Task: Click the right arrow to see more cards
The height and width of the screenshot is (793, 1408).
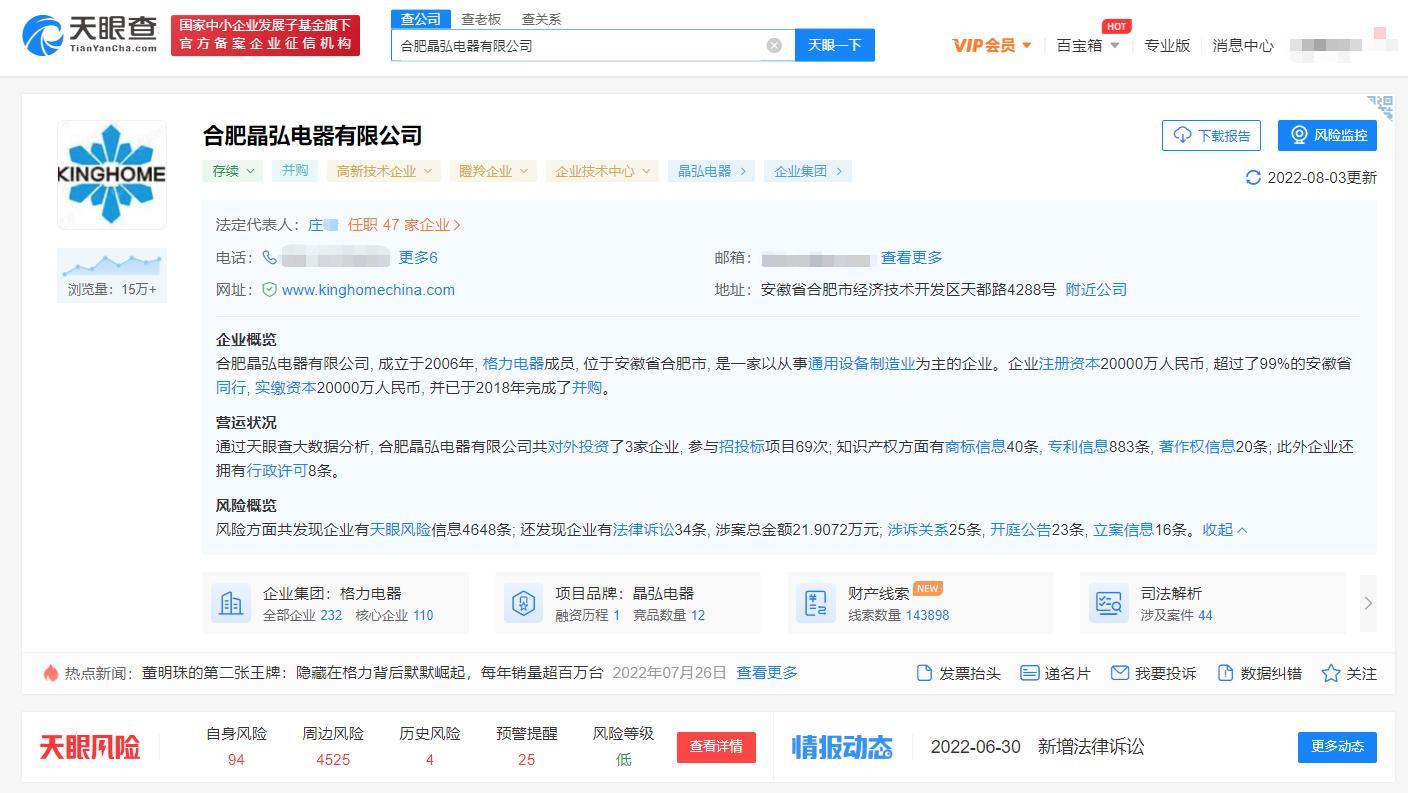Action: (1368, 603)
